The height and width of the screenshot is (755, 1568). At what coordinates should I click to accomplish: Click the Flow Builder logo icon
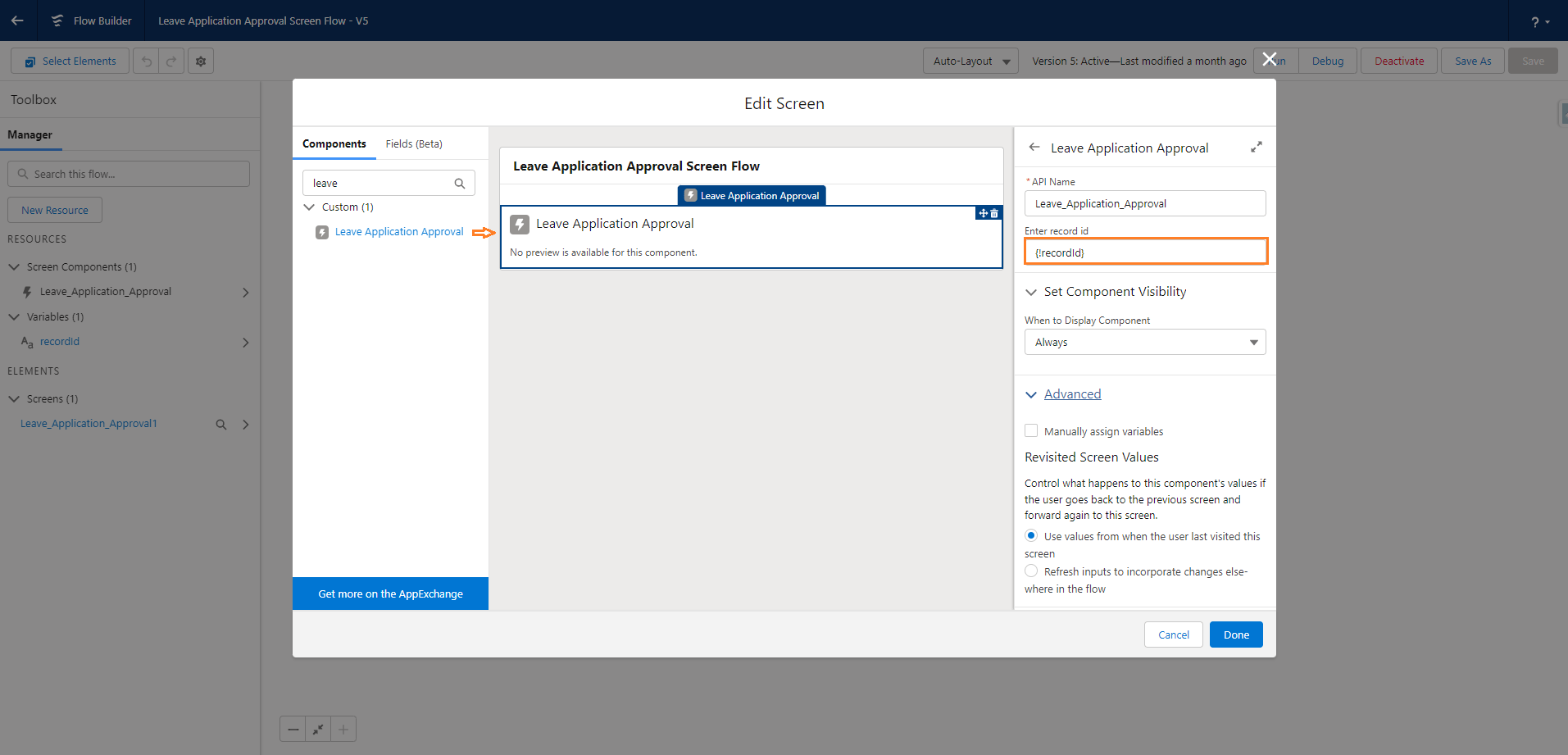coord(57,20)
